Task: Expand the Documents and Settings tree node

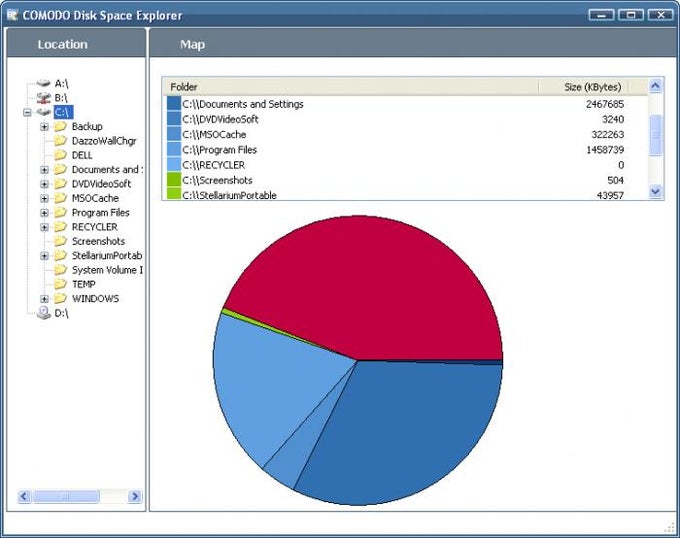Action: pos(44,170)
